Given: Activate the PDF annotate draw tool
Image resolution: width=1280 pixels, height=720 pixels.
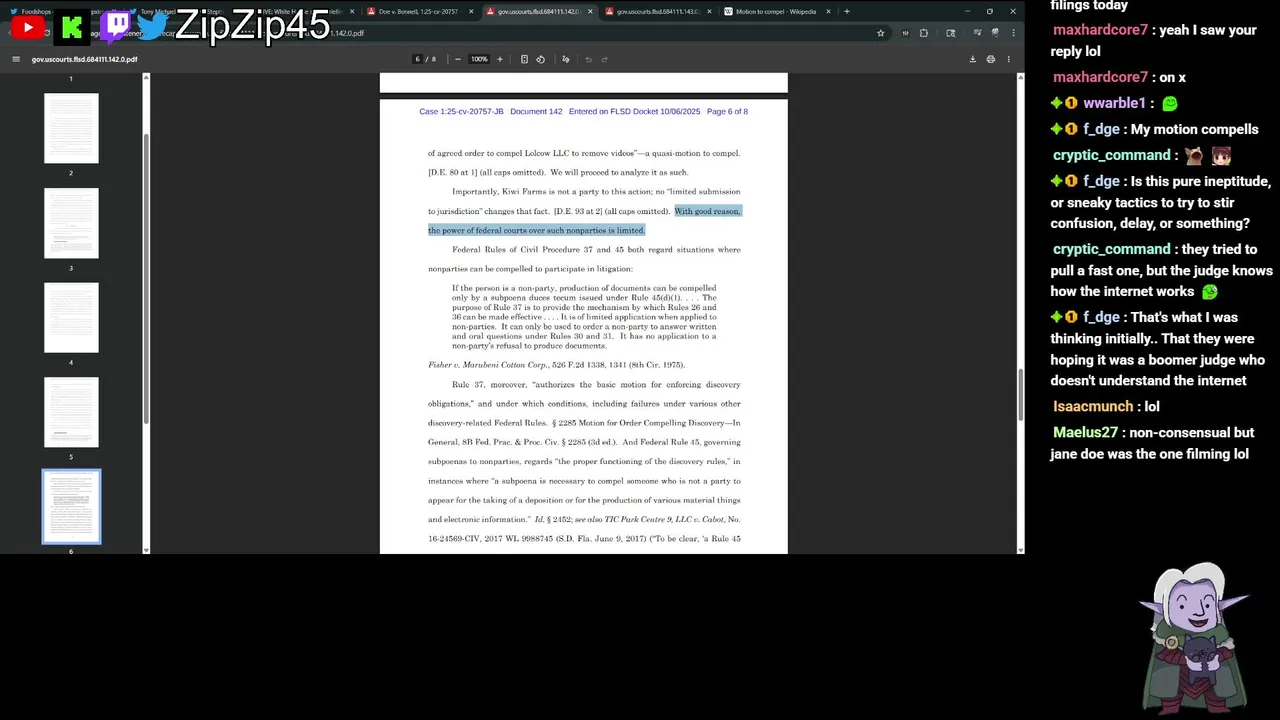Looking at the screenshot, I should click(566, 59).
